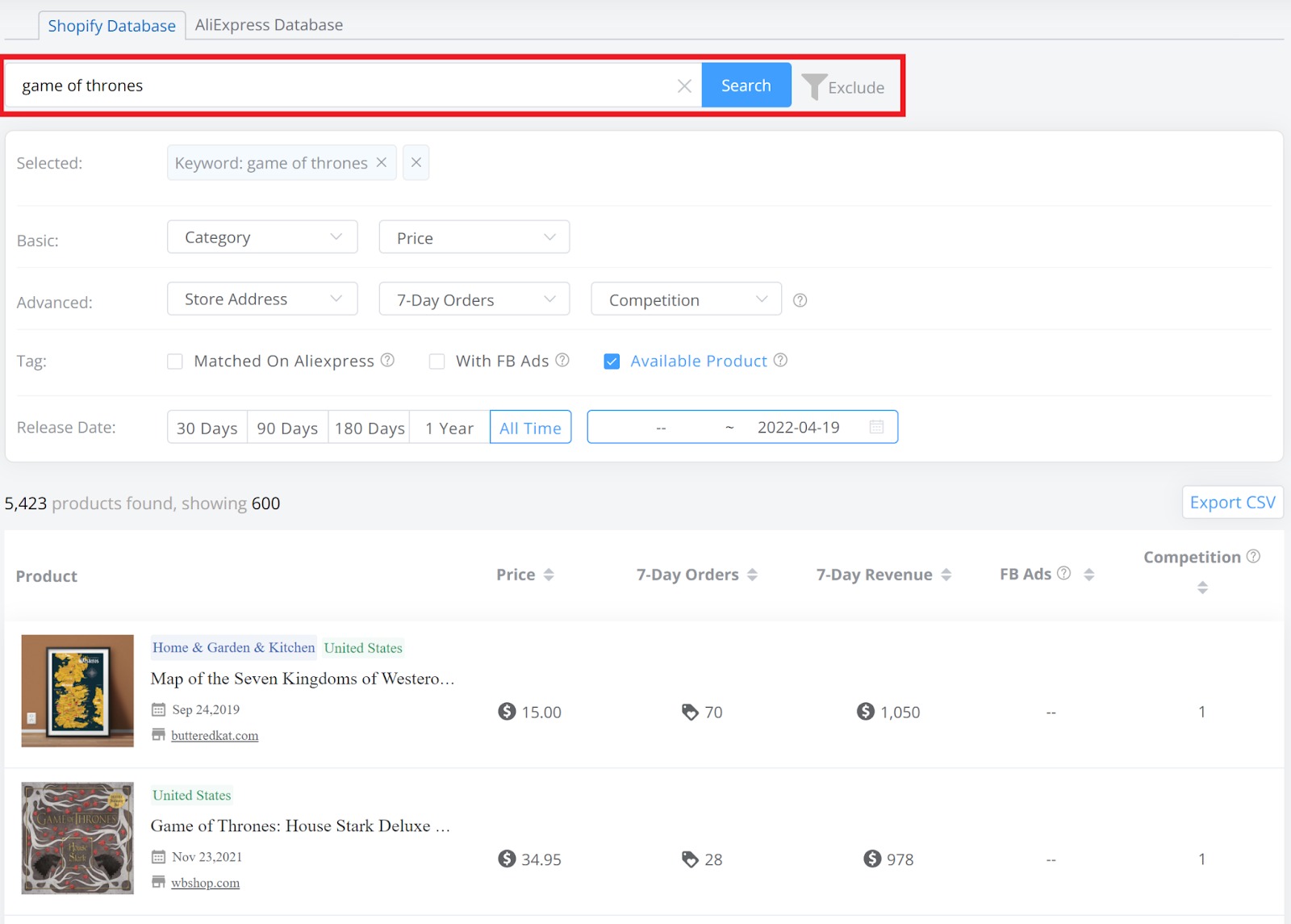Click the FB Ads column help icon
Image resolution: width=1291 pixels, height=924 pixels.
point(1063,573)
